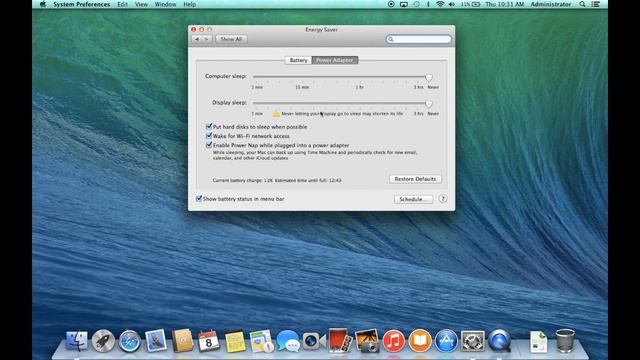Open Calendar showing date 8
This screenshot has height=360, width=640.
tap(209, 341)
